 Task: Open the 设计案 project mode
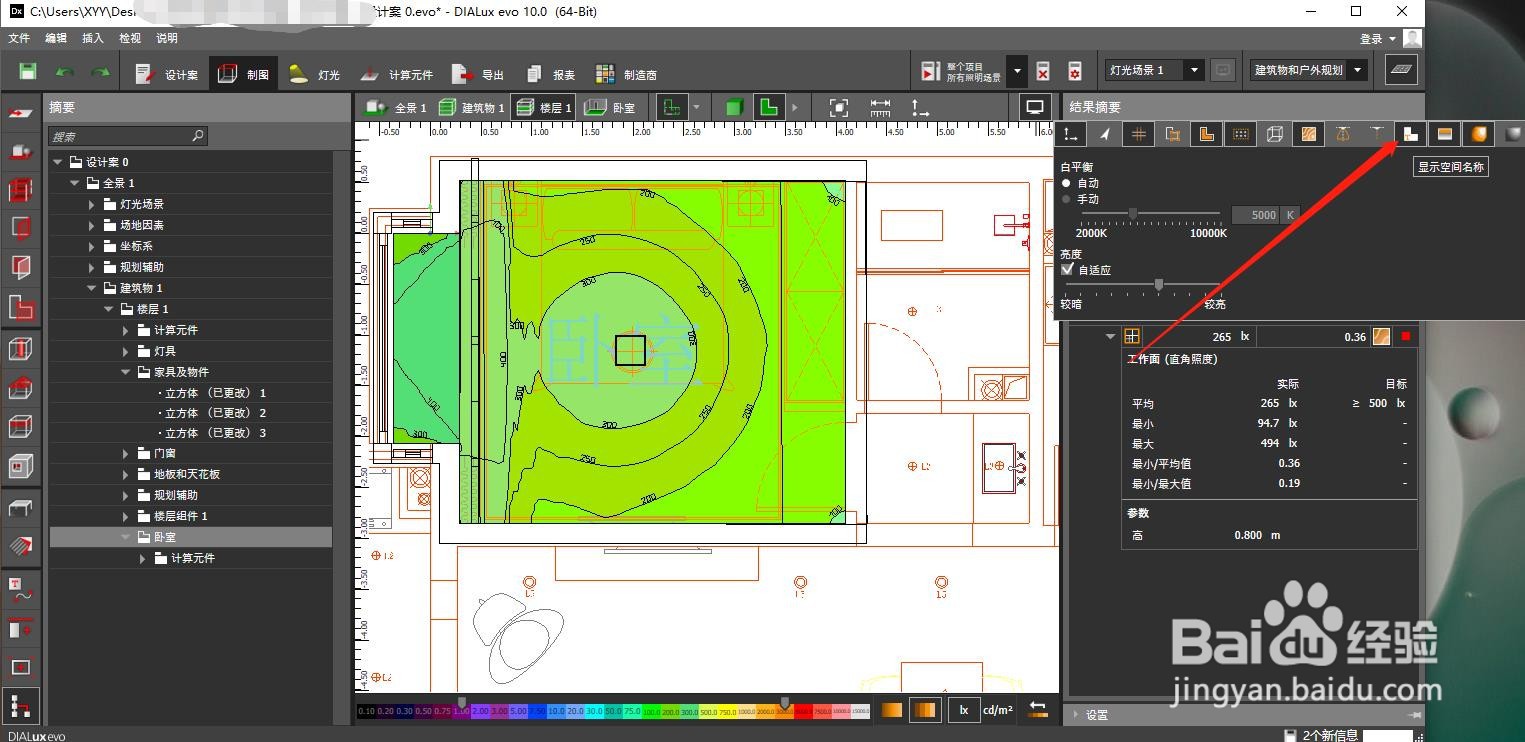(167, 74)
